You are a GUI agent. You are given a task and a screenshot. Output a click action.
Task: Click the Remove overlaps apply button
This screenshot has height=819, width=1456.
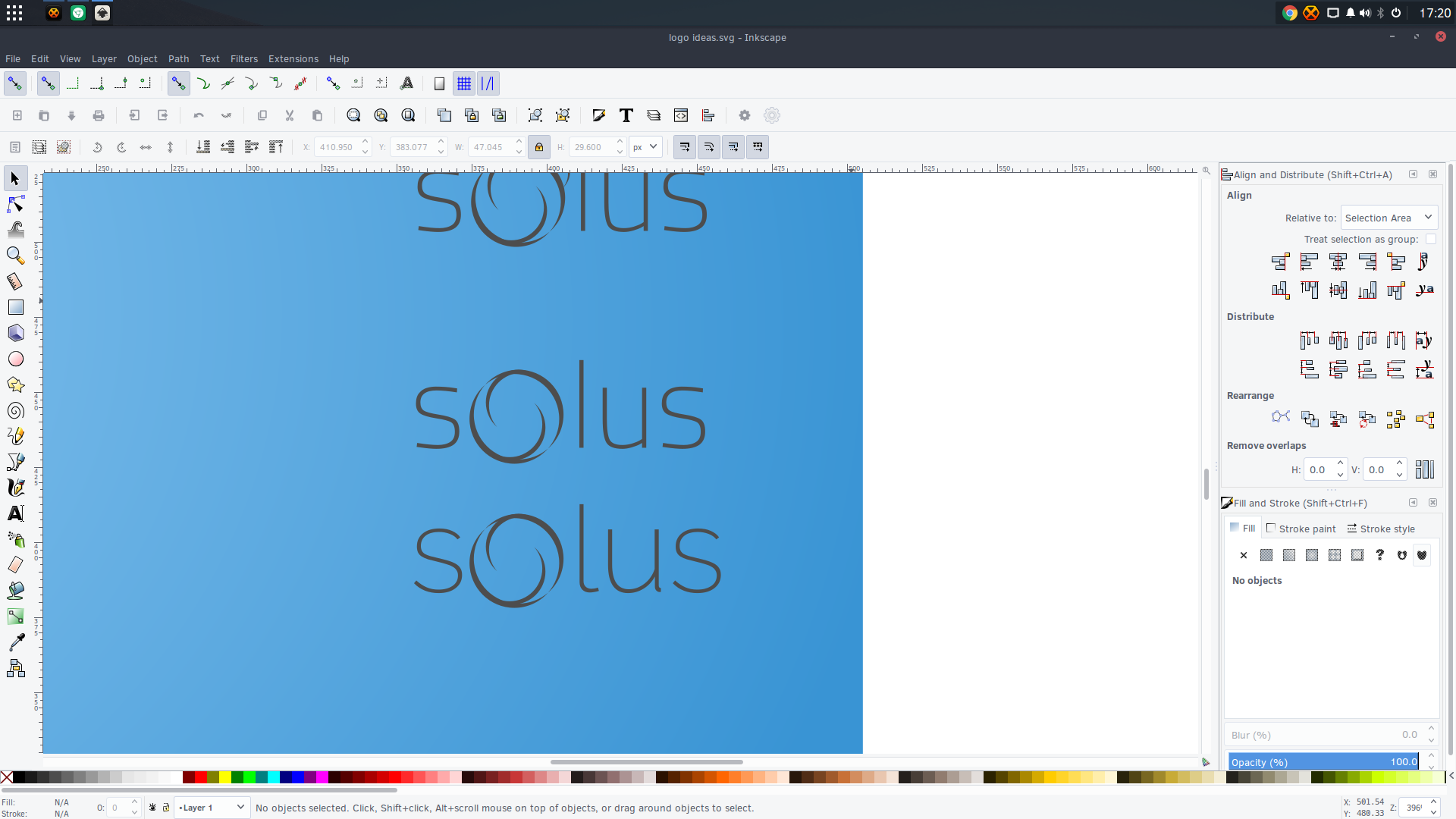pos(1424,469)
